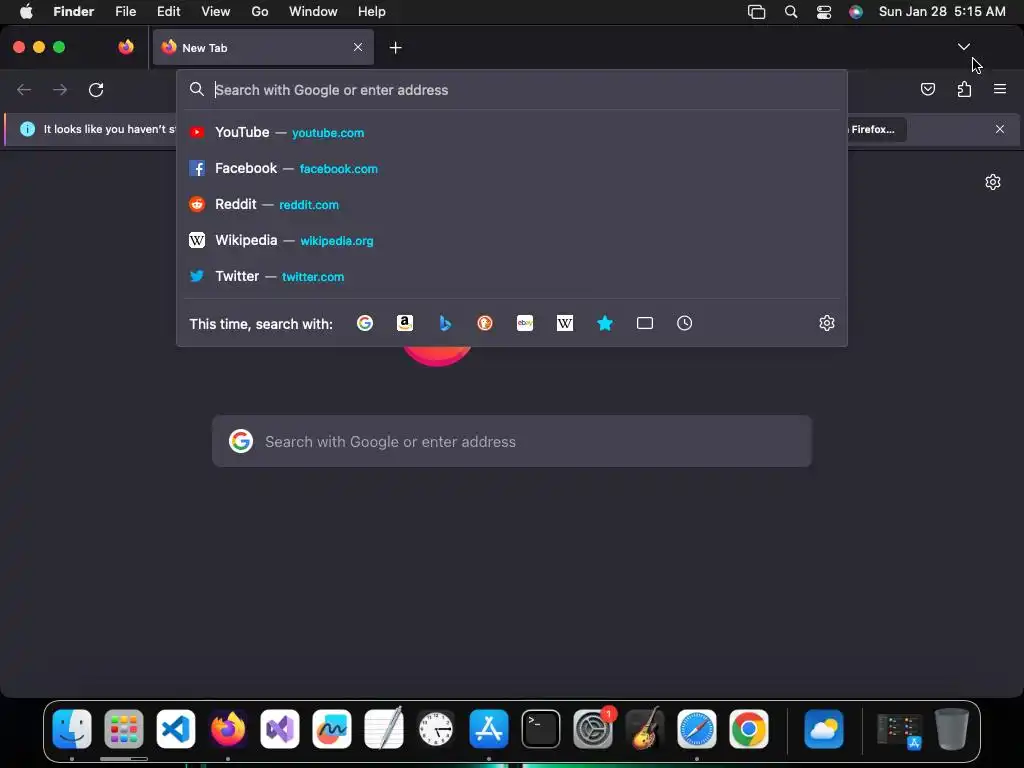Open the Save to Pocket icon
This screenshot has height=768, width=1024.
click(x=928, y=89)
